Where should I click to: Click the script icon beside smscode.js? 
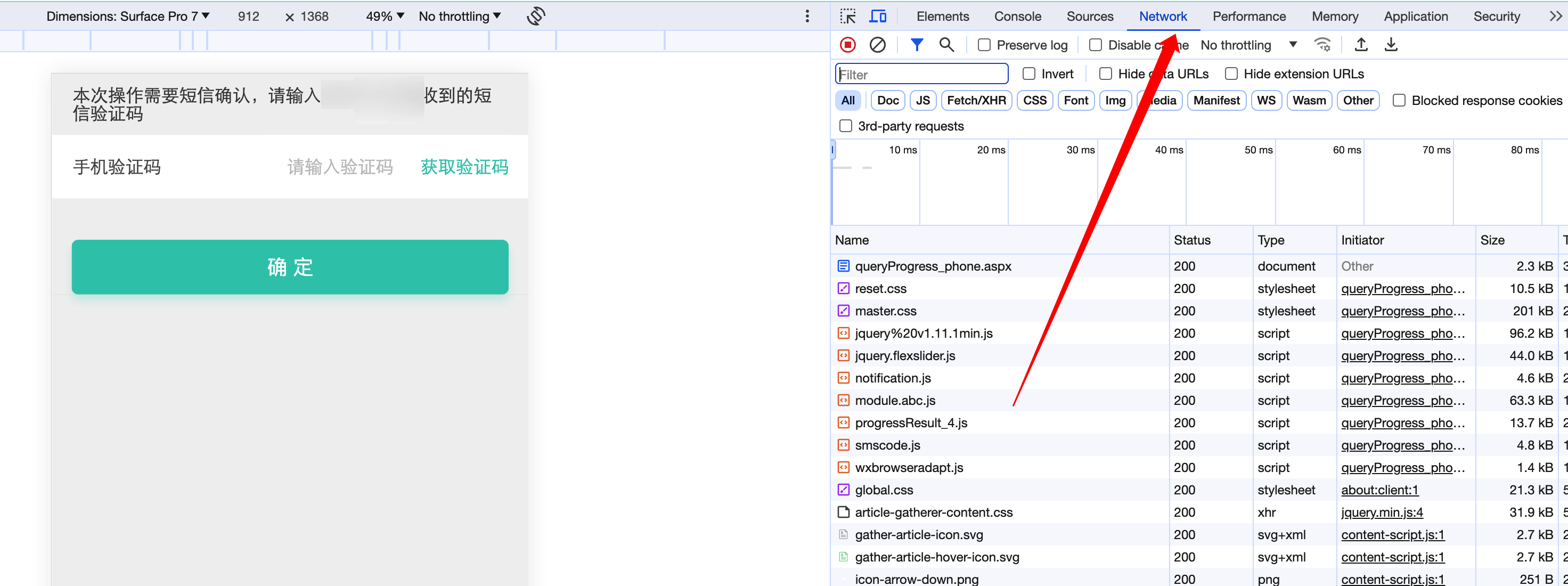pos(843,445)
